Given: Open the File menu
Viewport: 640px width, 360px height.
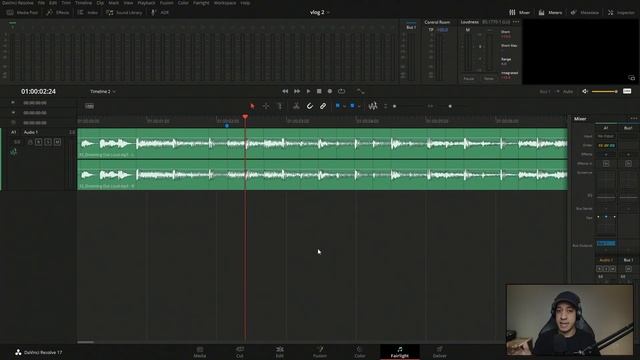Looking at the screenshot, I should point(41,3).
